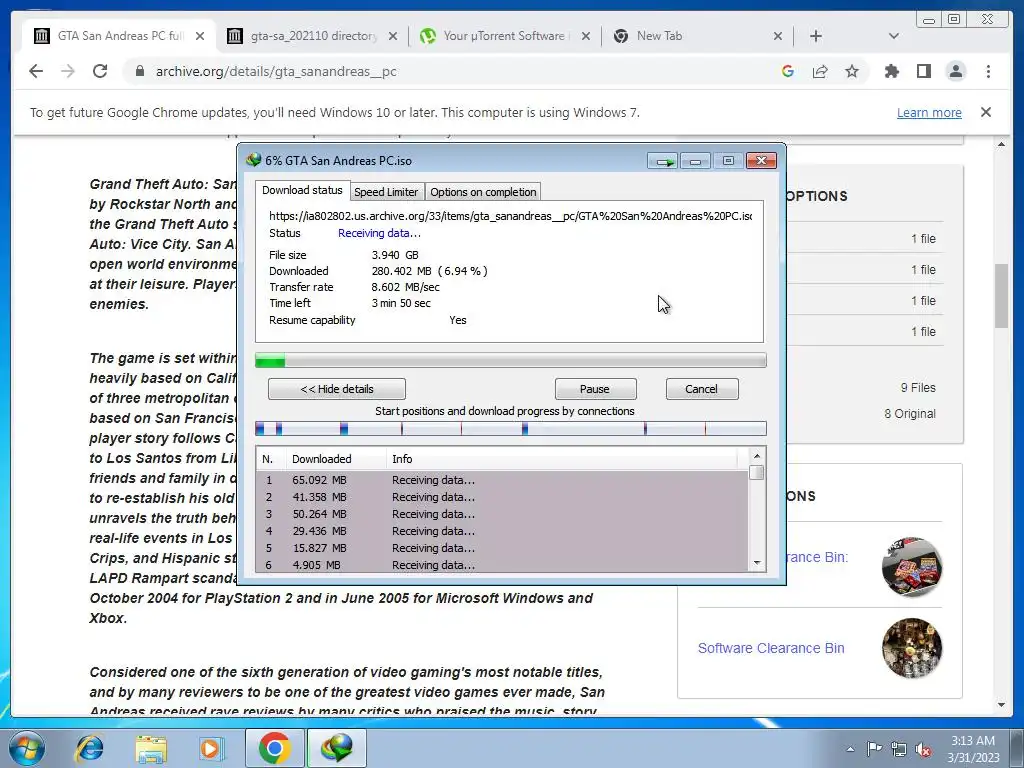Viewport: 1024px width, 768px height.
Task: Open Windows Explorer folder from taskbar
Action: [151, 748]
